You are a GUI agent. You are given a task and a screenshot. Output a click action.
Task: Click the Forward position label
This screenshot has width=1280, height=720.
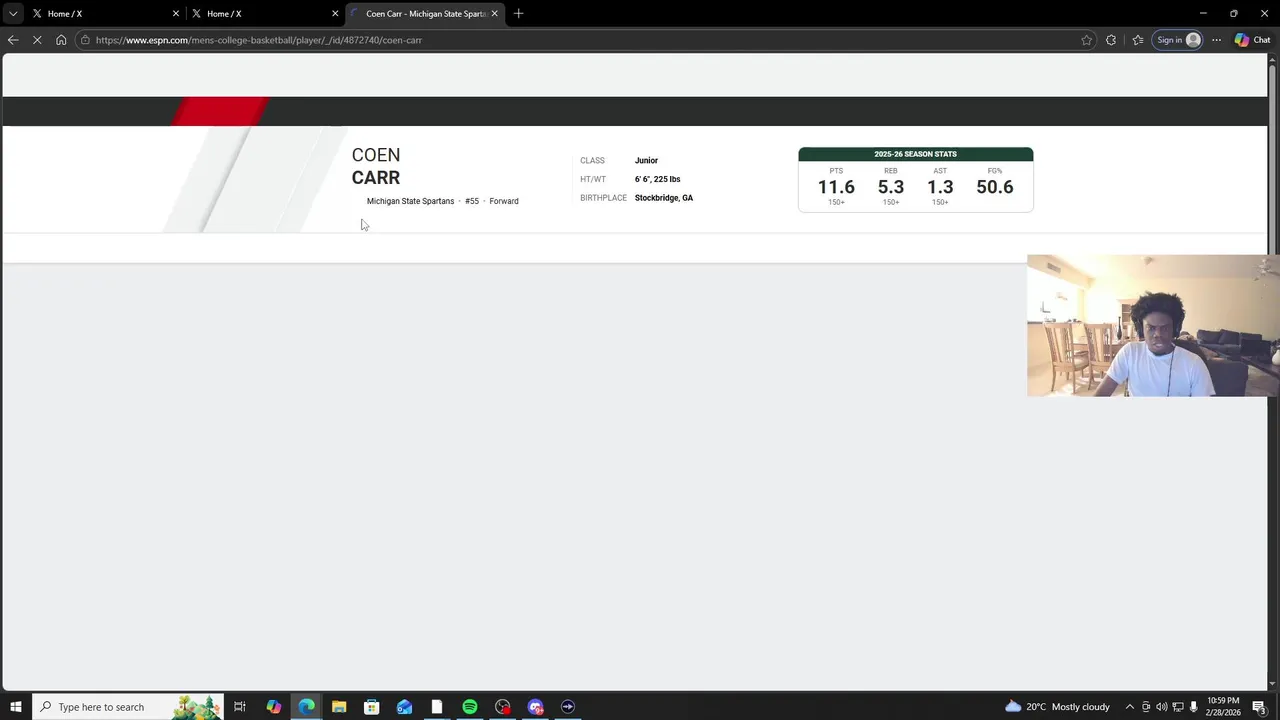[504, 201]
